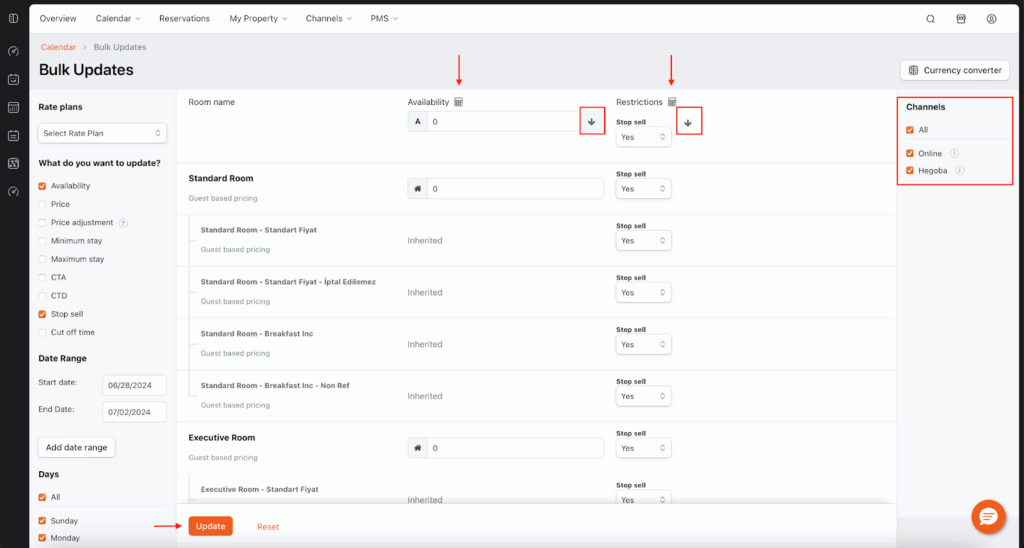Screen dimensions: 1024x548
Task: Open Stop sell dropdown for Standard Room
Action: click(x=643, y=188)
